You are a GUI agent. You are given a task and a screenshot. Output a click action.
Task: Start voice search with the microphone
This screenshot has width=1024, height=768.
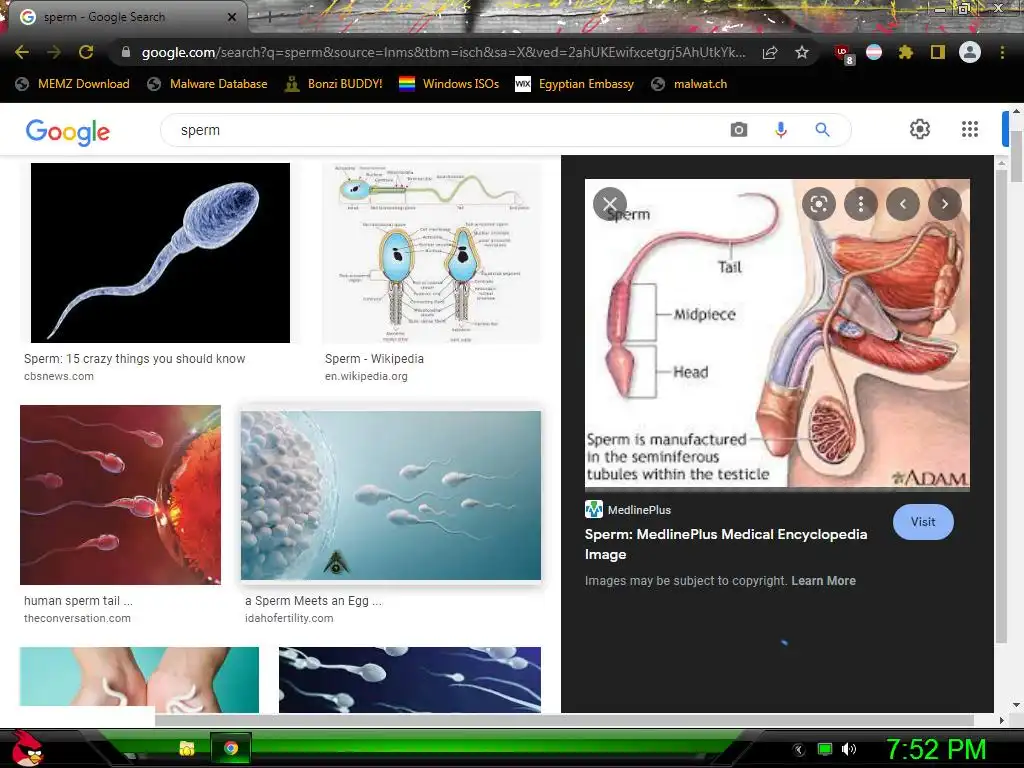point(780,129)
